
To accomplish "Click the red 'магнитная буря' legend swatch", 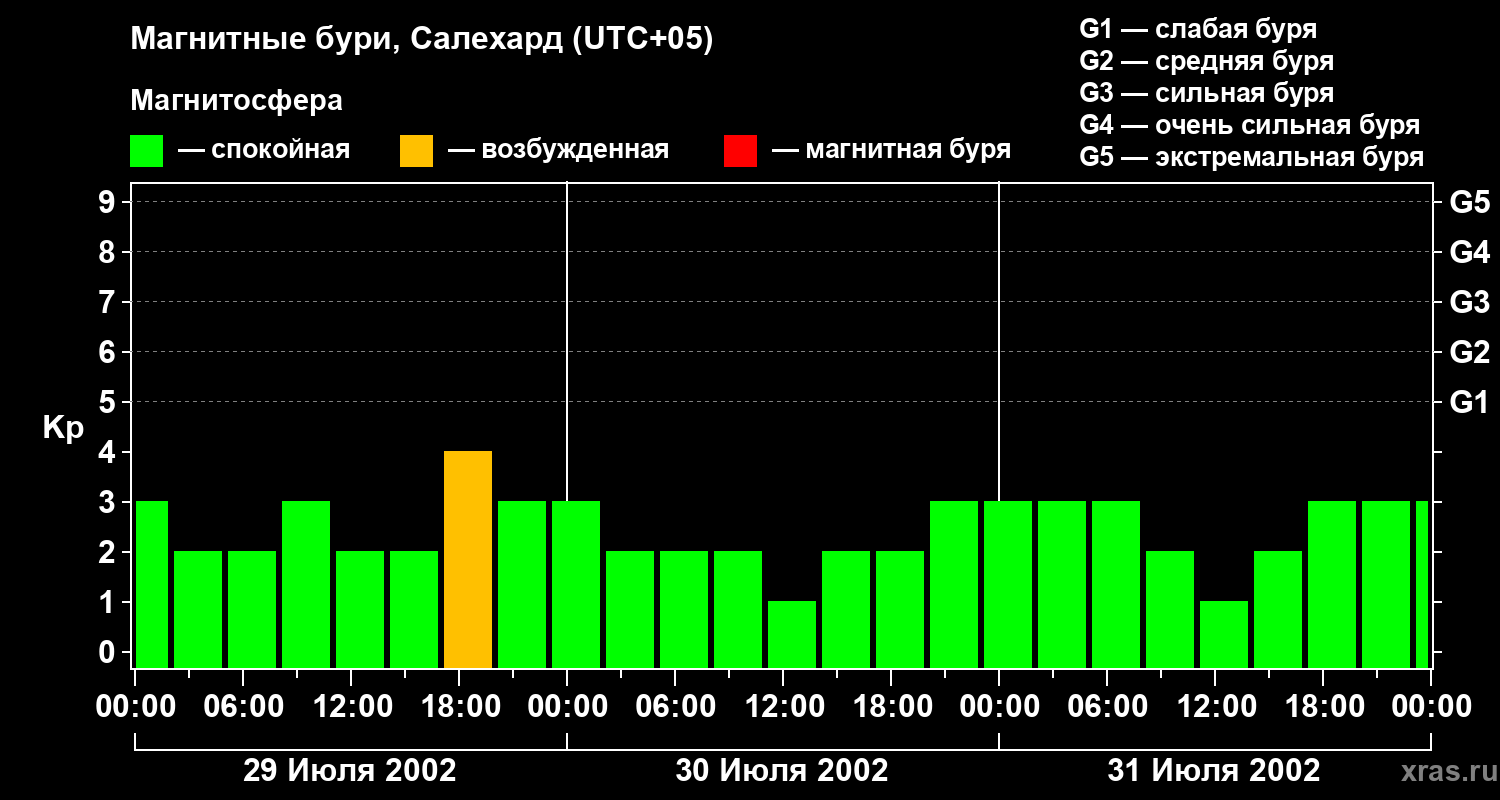I will point(740,151).
